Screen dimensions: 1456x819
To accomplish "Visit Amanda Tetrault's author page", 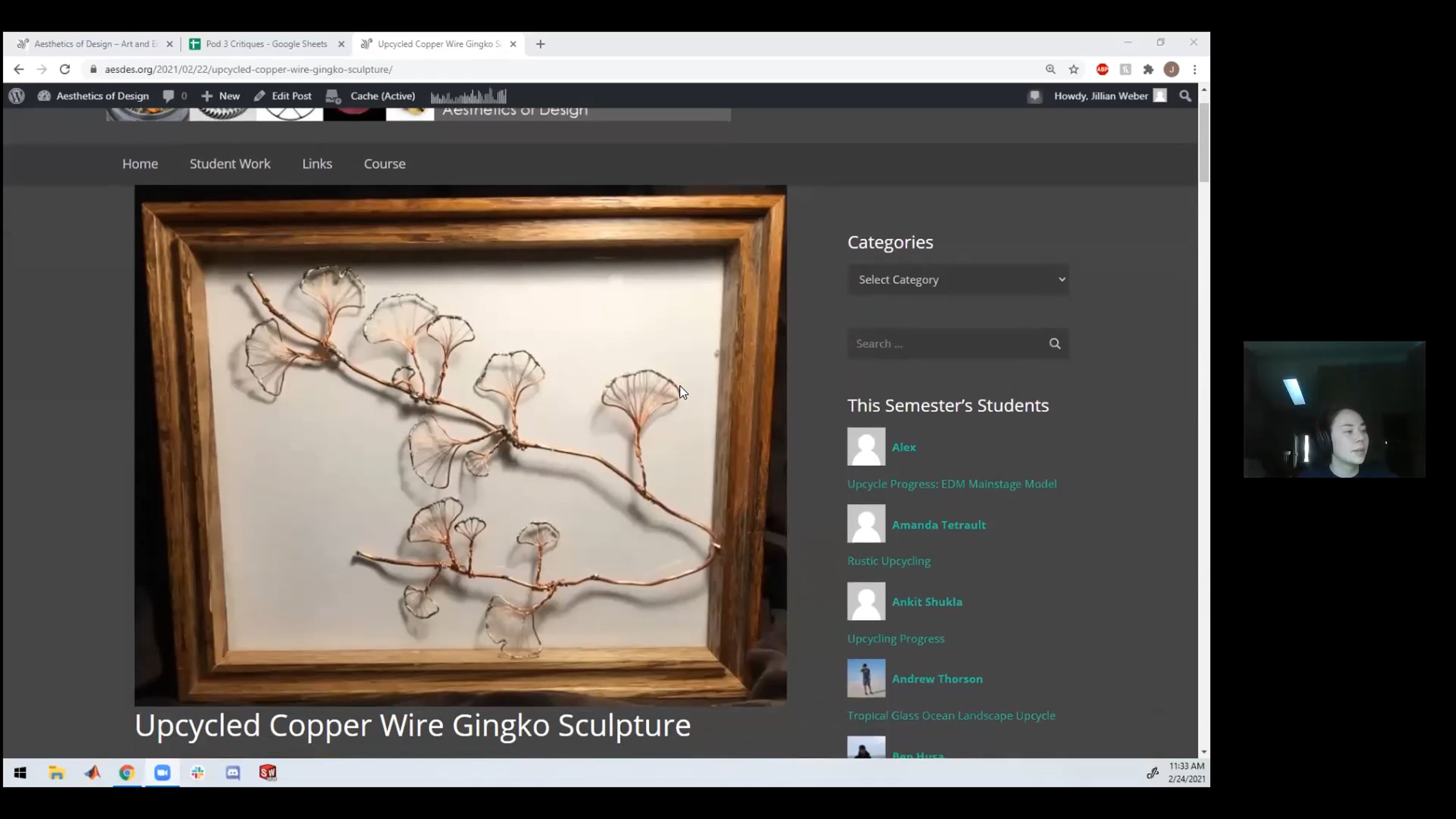I will (939, 525).
